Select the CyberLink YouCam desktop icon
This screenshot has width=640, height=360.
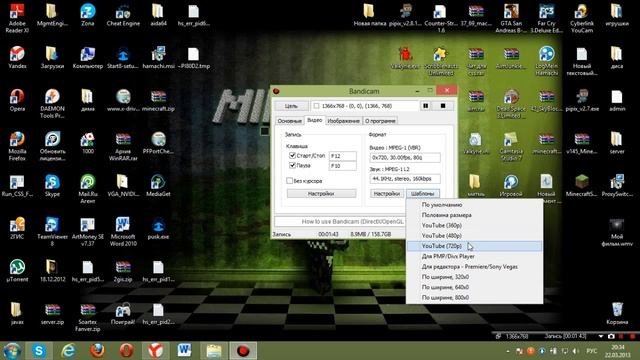[x=582, y=18]
